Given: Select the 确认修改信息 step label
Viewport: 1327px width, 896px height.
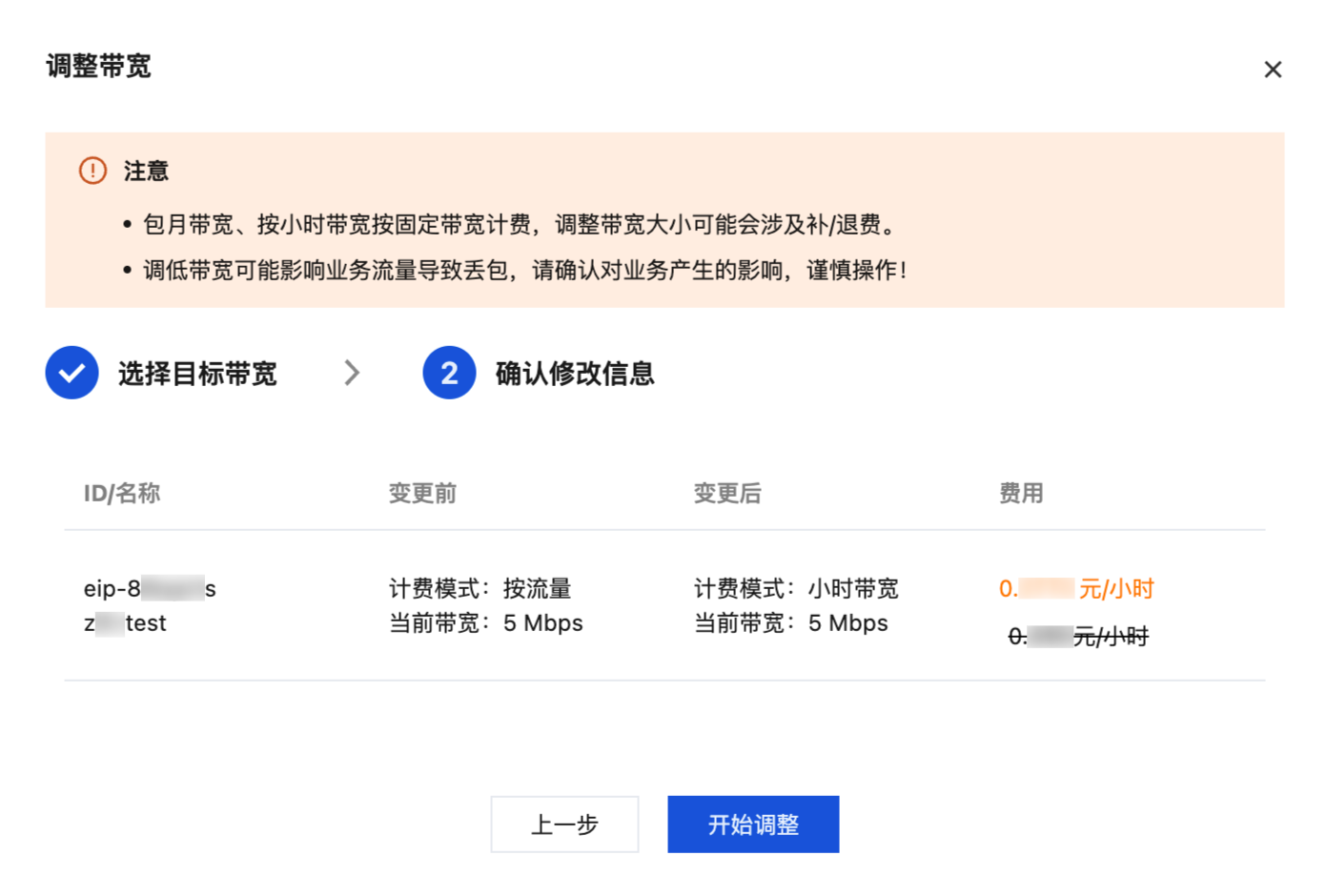Looking at the screenshot, I should (x=575, y=374).
